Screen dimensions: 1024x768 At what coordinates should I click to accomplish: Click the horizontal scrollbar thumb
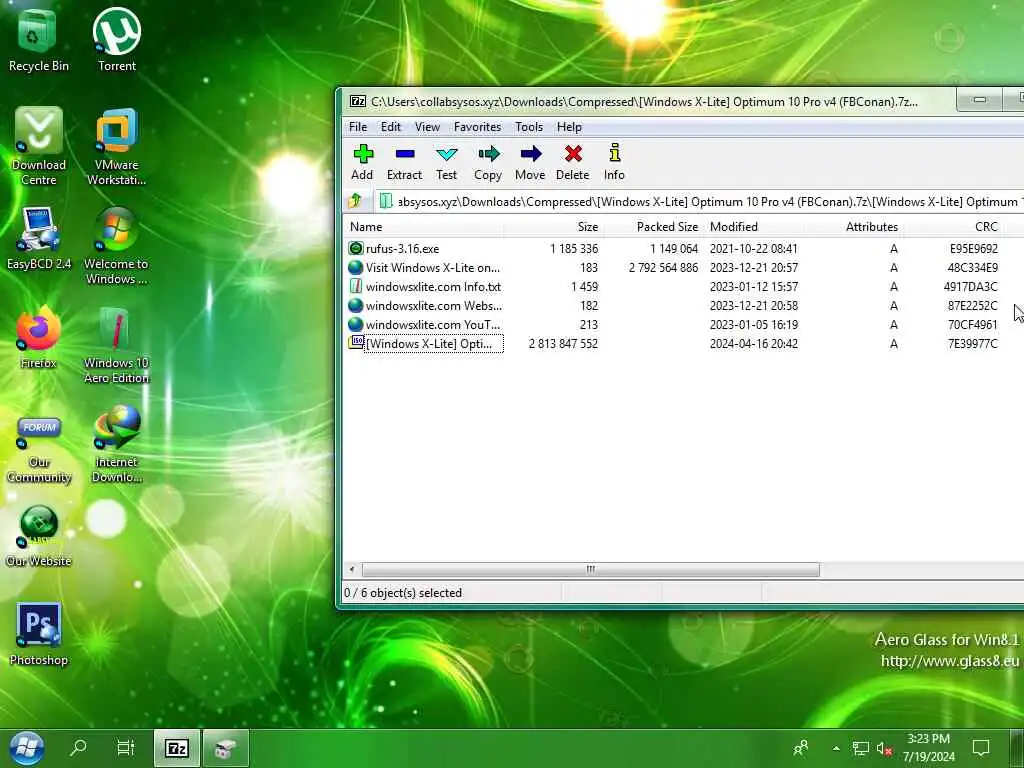(x=590, y=569)
